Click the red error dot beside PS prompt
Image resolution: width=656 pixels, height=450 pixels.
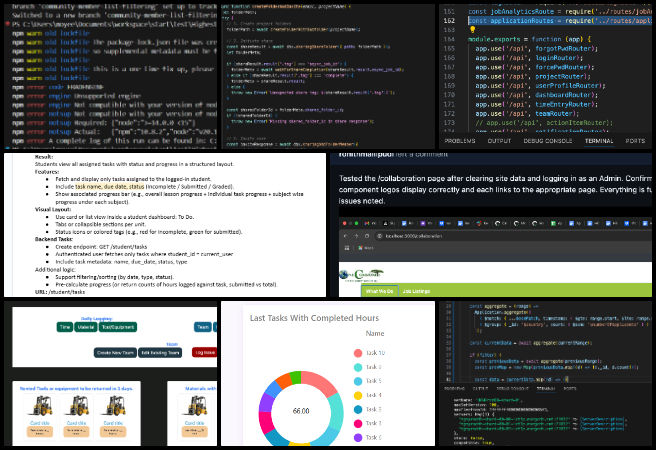tap(7, 24)
